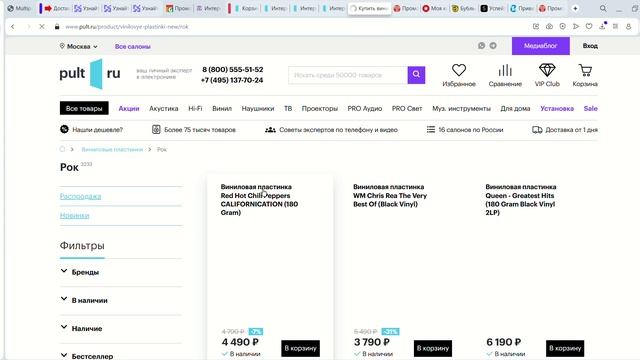Open the Проекторы category

(x=320, y=109)
